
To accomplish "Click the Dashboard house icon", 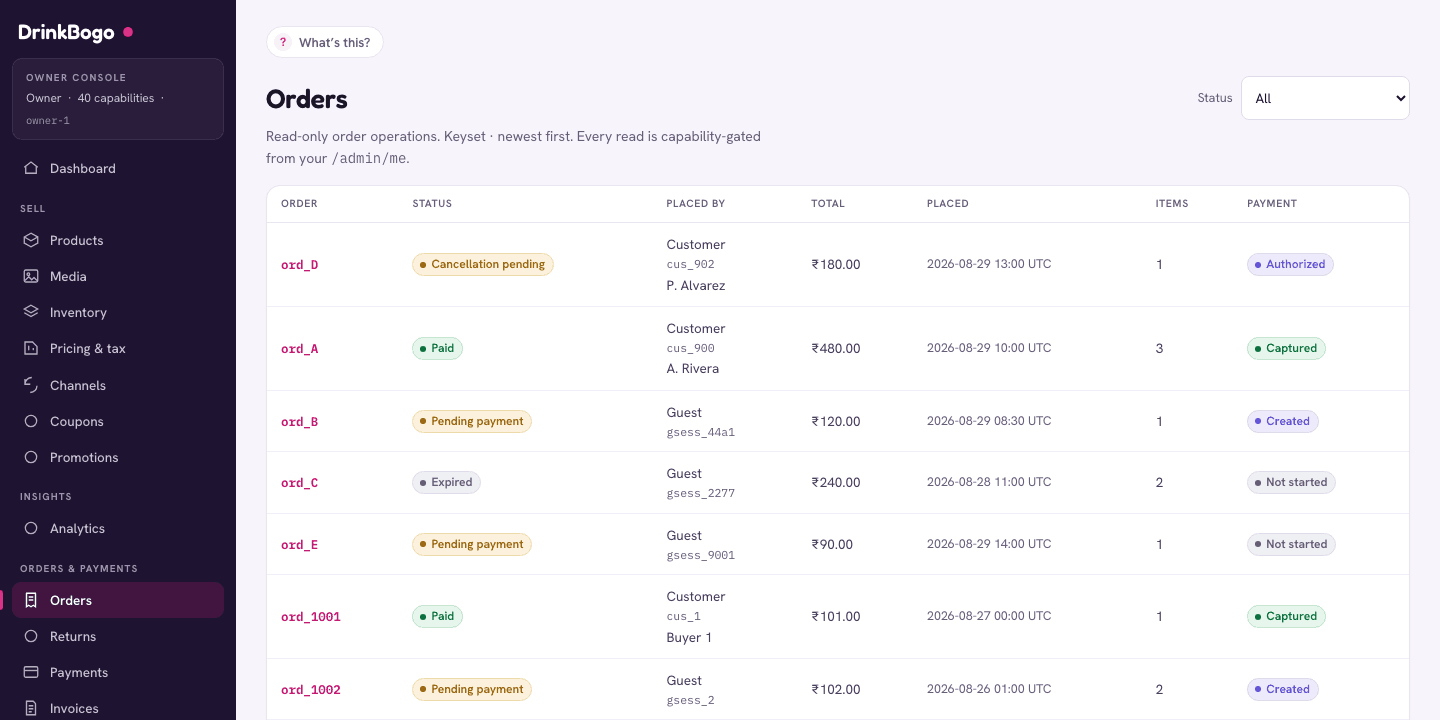I will tap(31, 168).
